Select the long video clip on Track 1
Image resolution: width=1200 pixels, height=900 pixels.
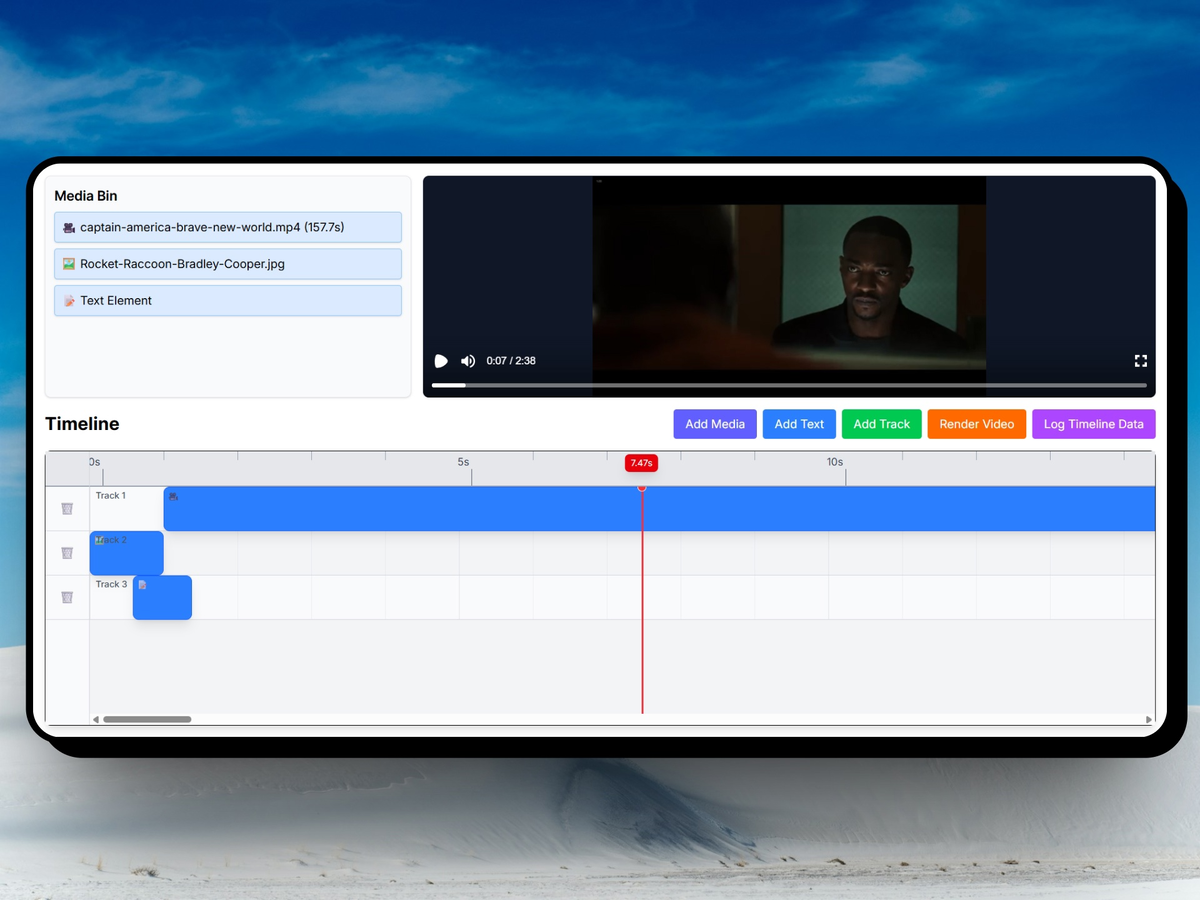click(660, 508)
